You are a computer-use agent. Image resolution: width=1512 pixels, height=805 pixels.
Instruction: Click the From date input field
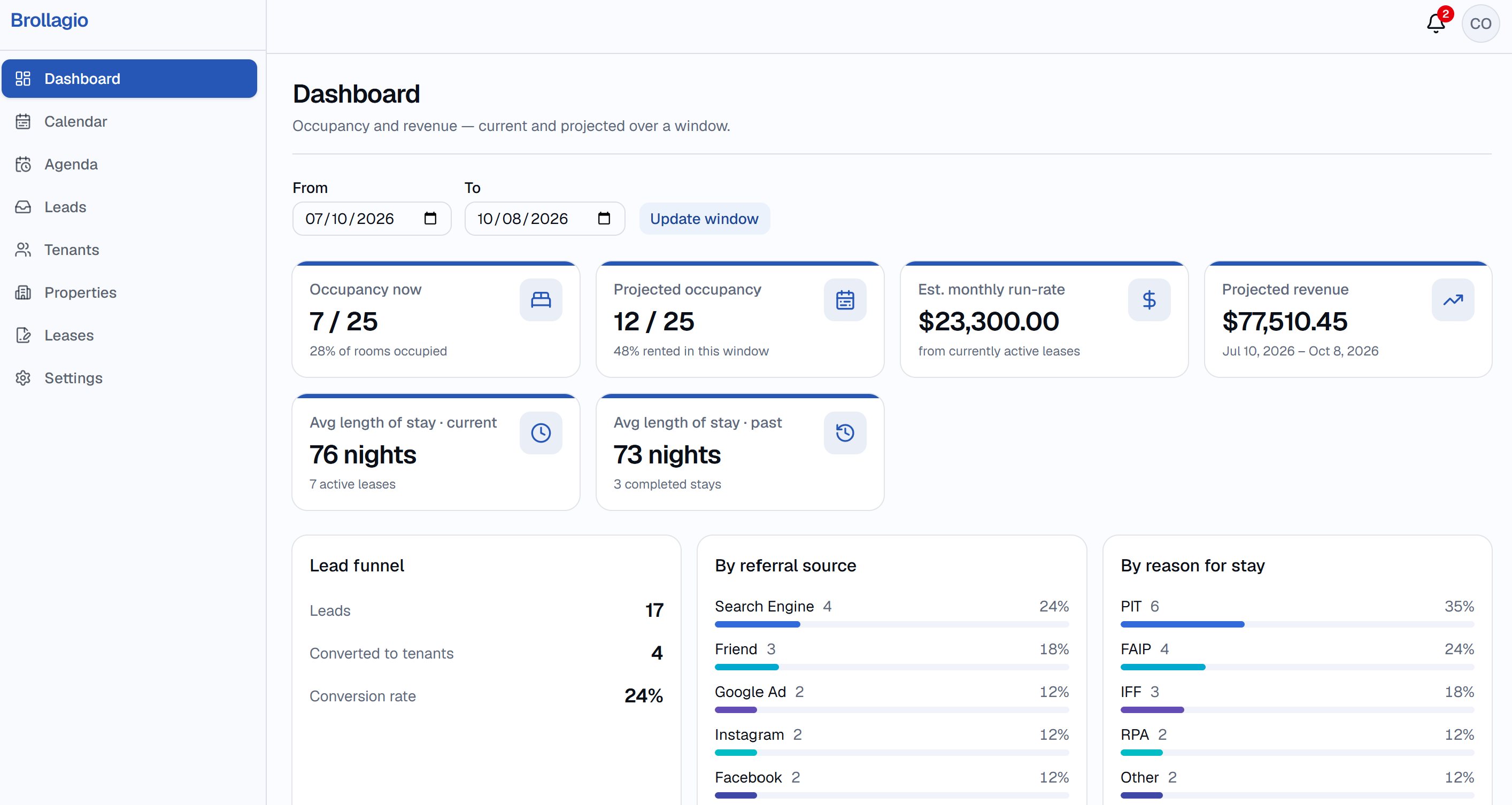(372, 219)
